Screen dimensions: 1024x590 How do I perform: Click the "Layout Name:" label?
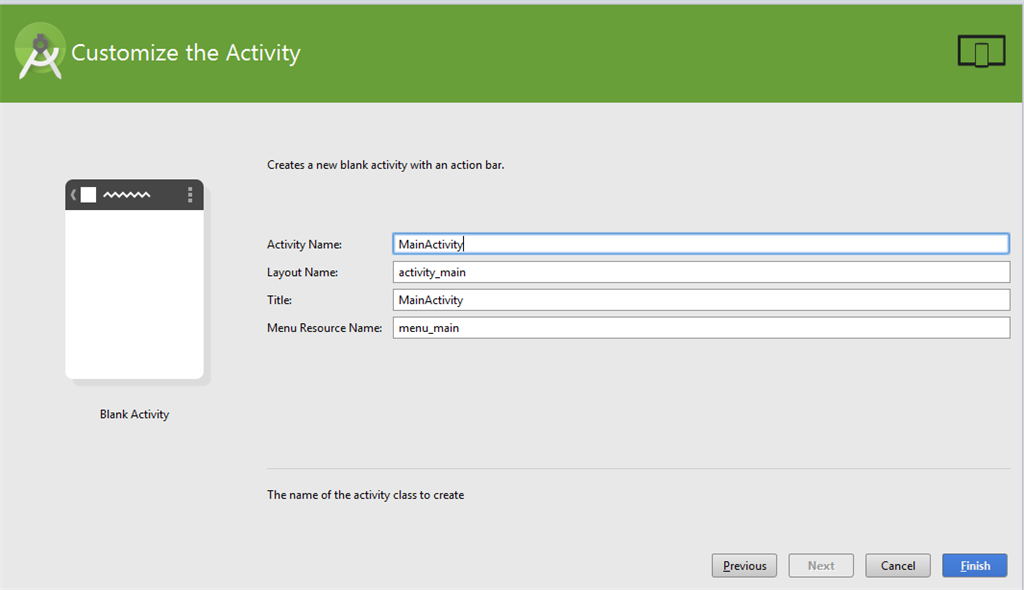302,272
